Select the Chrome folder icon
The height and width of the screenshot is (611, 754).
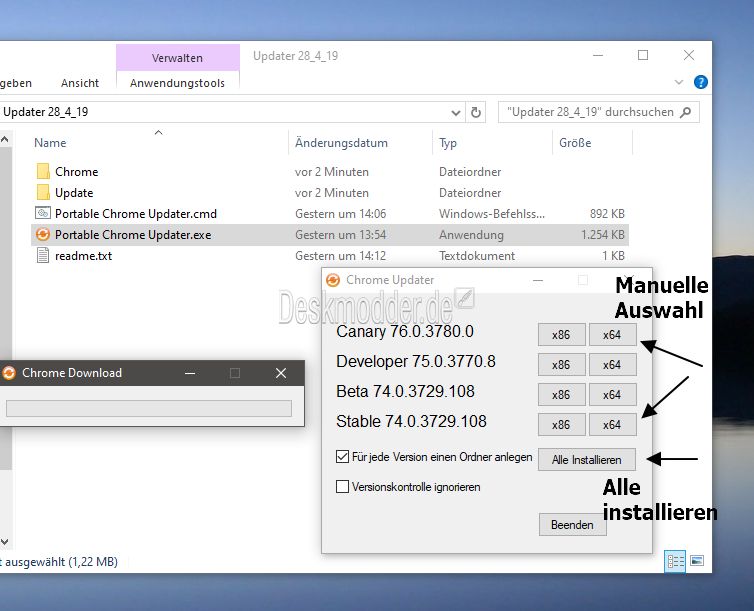pos(42,172)
